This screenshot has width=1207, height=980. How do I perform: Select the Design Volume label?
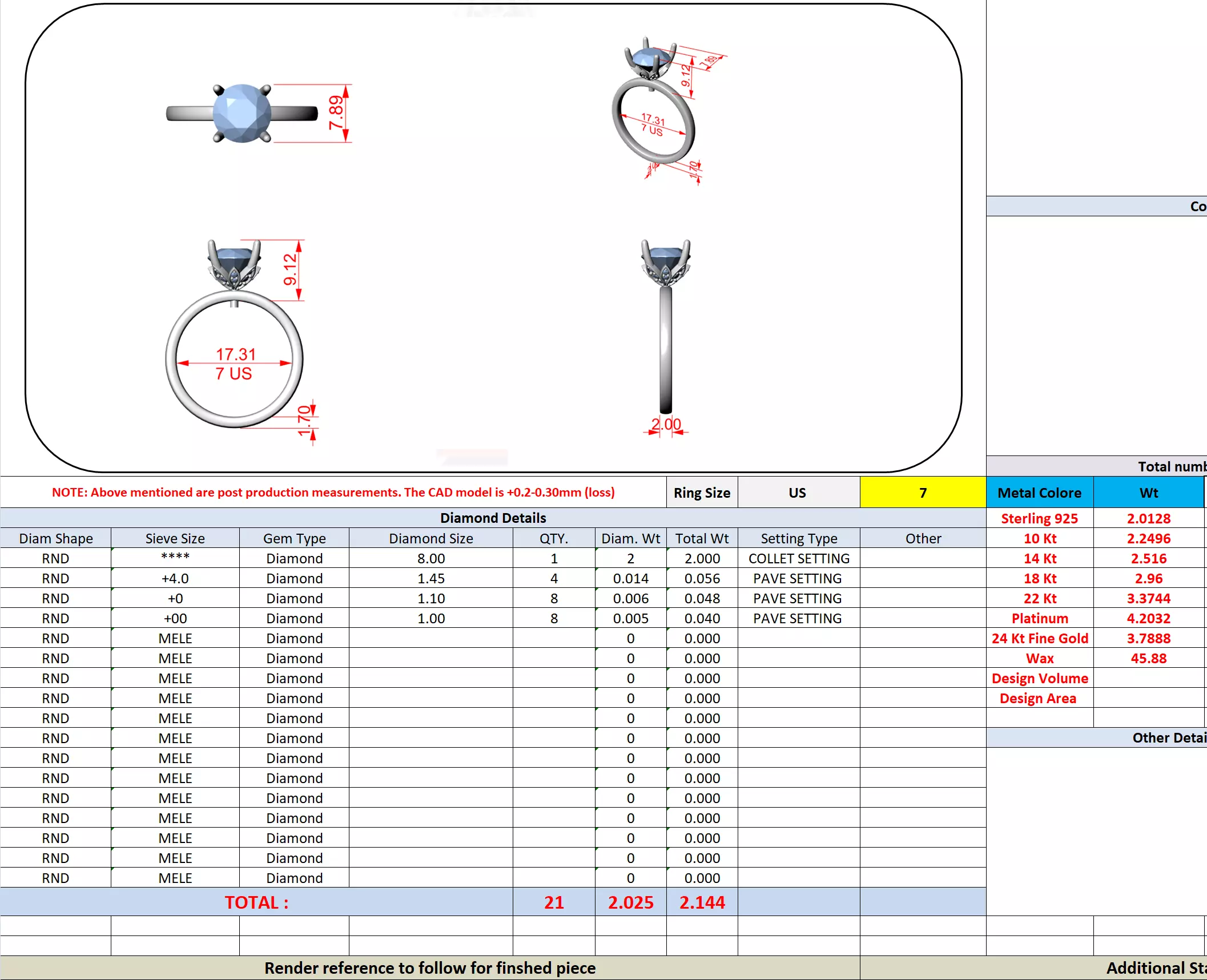point(1039,679)
